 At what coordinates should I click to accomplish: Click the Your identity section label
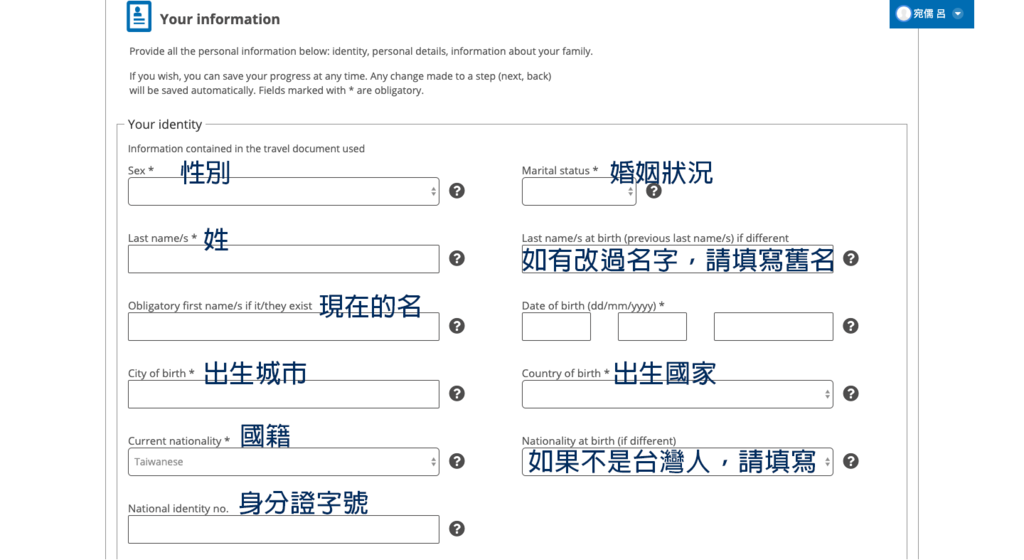coord(165,124)
